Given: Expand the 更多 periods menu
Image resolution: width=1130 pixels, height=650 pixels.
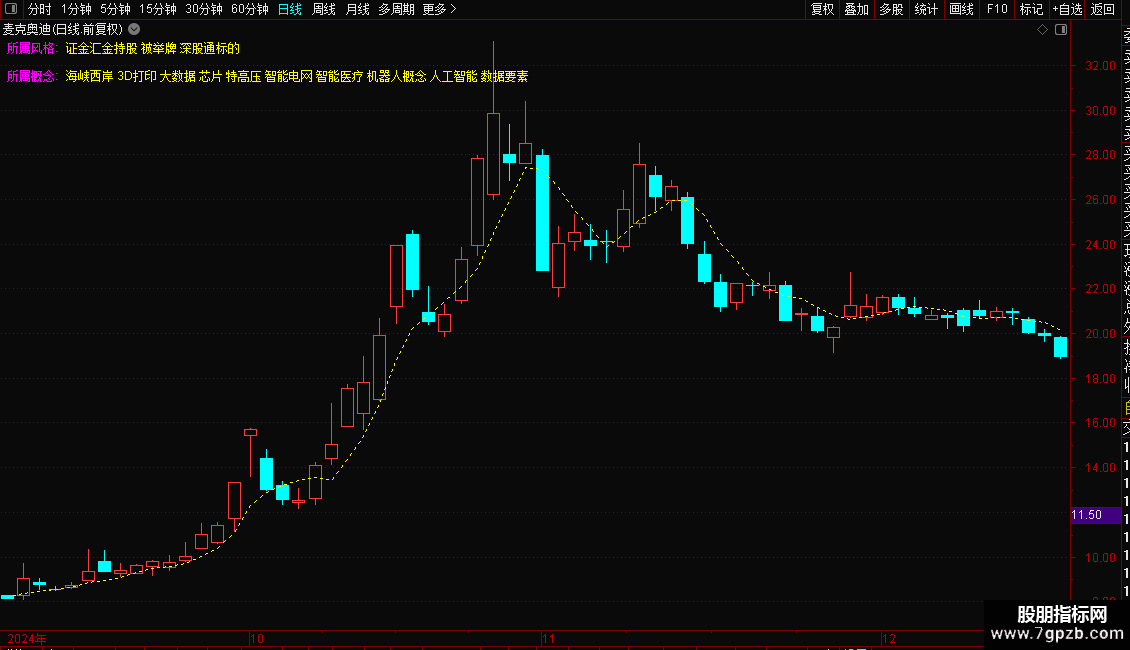Looking at the screenshot, I should (x=439, y=9).
